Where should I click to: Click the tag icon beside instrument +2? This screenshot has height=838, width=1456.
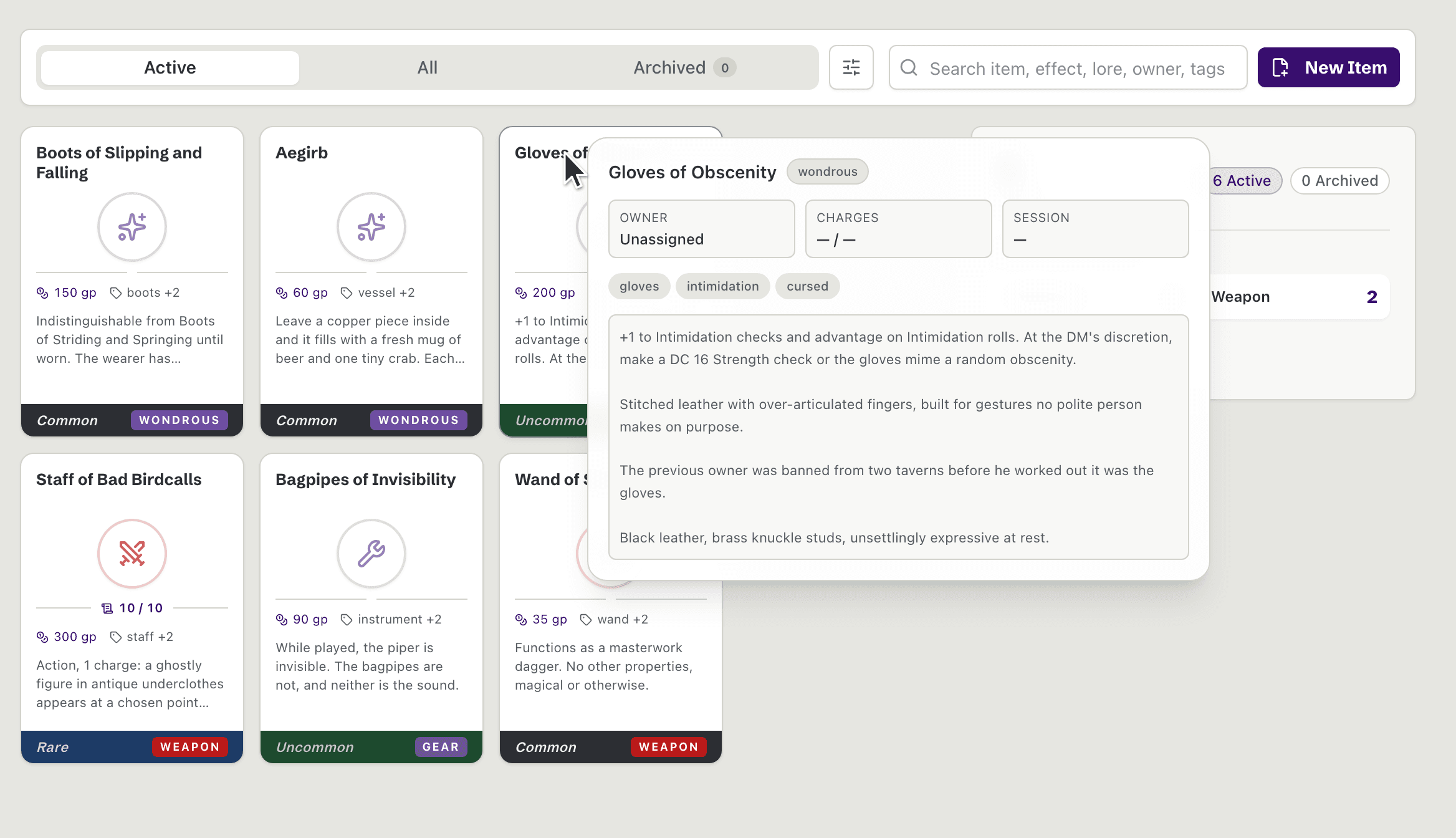[347, 619]
